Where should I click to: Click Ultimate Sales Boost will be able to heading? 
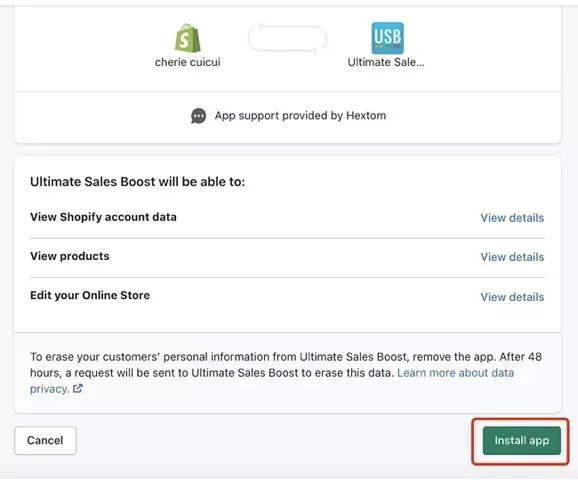pyautogui.click(x=137, y=182)
